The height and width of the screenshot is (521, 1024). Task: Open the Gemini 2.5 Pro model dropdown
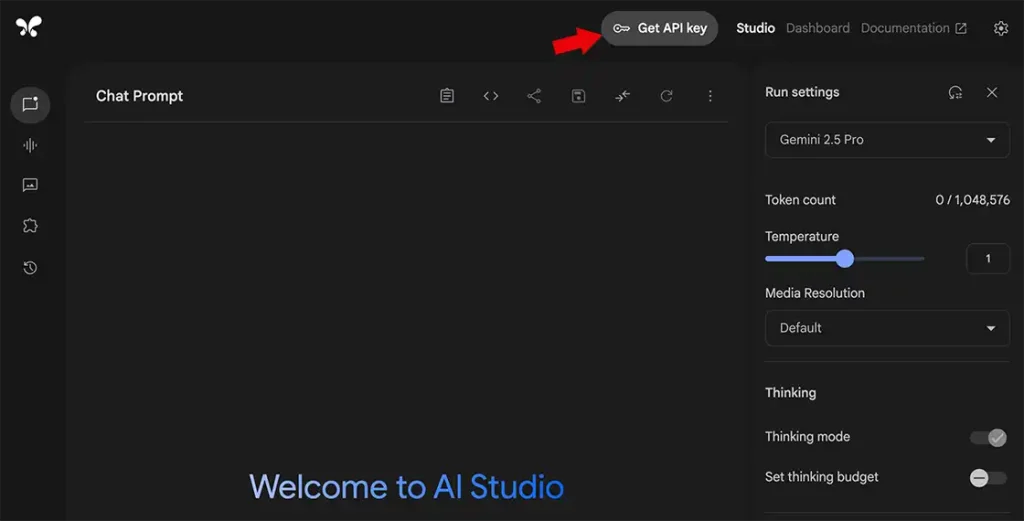pos(887,140)
